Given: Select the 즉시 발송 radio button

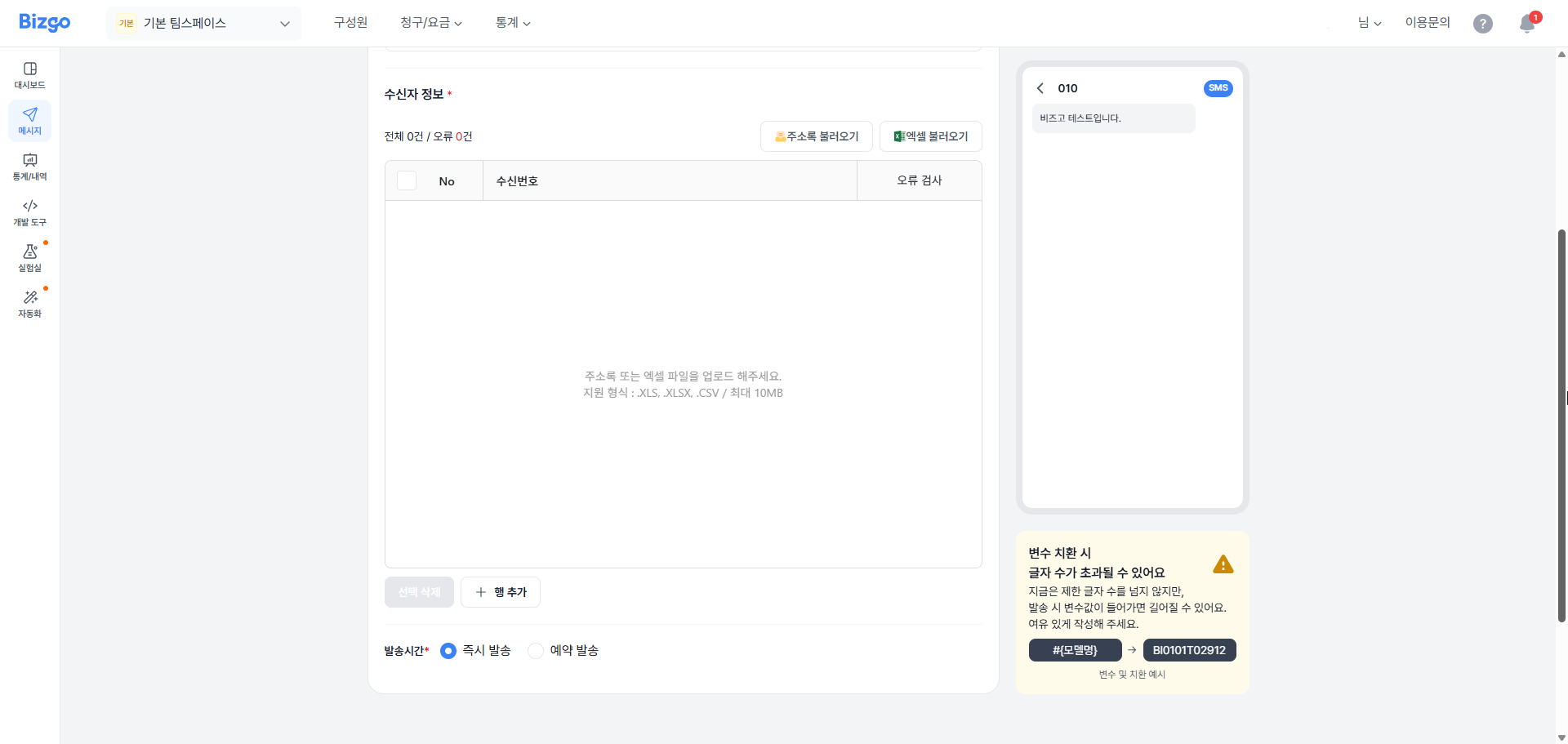Looking at the screenshot, I should [x=448, y=651].
